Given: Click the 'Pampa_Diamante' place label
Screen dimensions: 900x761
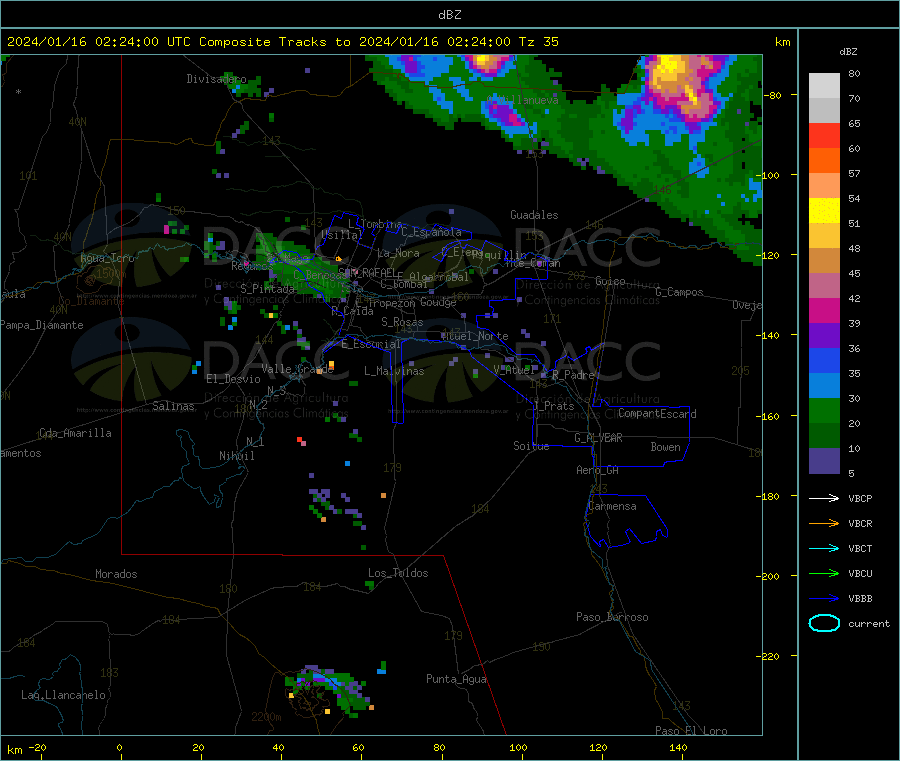Looking at the screenshot, I should tap(42, 325).
